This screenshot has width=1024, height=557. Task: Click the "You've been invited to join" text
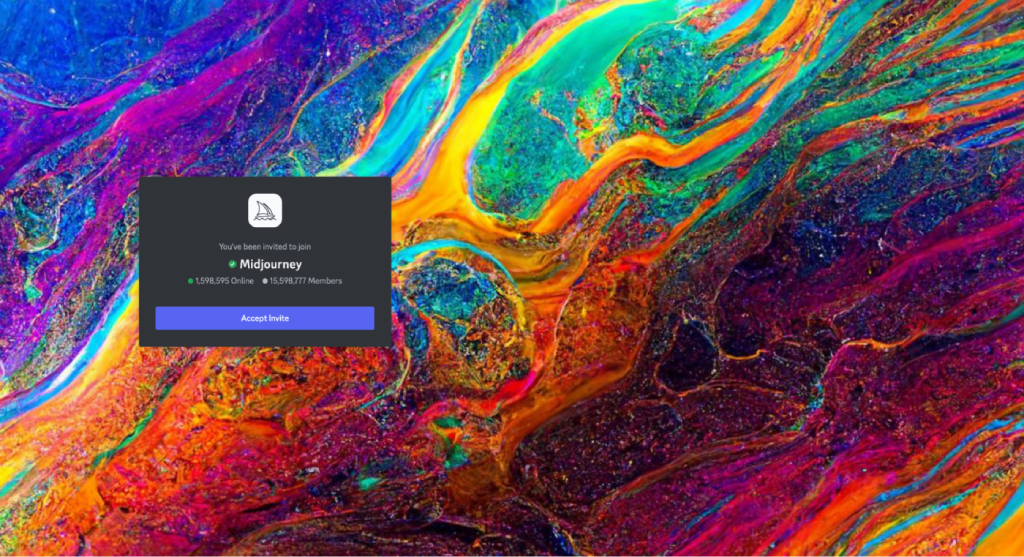[x=264, y=247]
